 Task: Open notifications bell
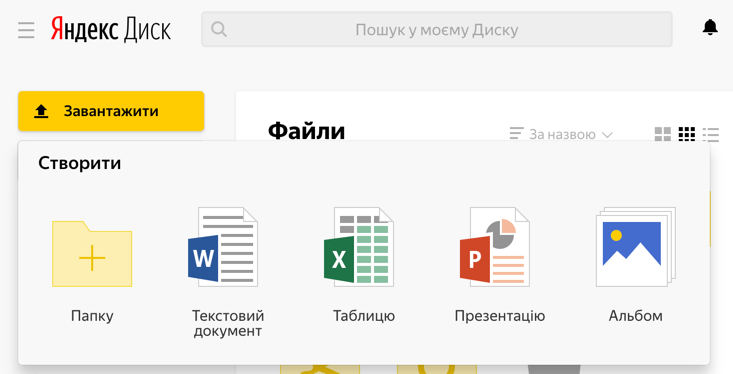710,28
